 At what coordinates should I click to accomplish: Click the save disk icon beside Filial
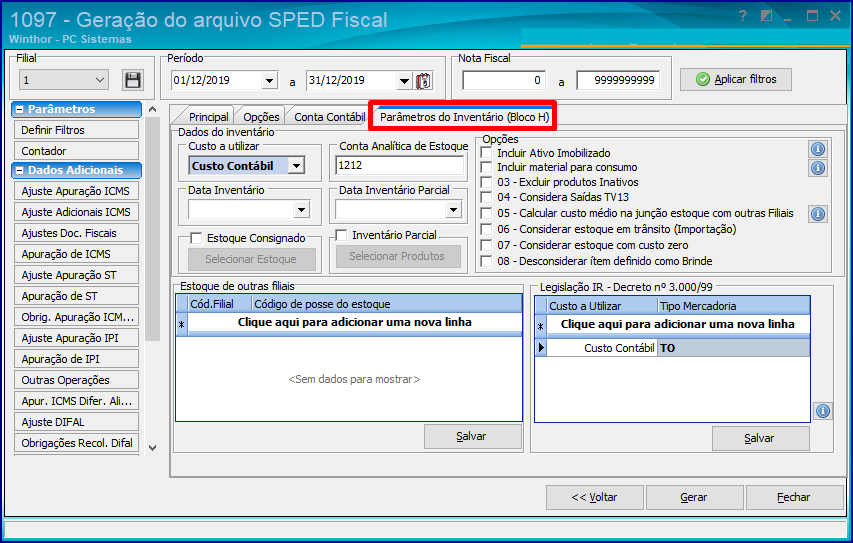click(133, 81)
